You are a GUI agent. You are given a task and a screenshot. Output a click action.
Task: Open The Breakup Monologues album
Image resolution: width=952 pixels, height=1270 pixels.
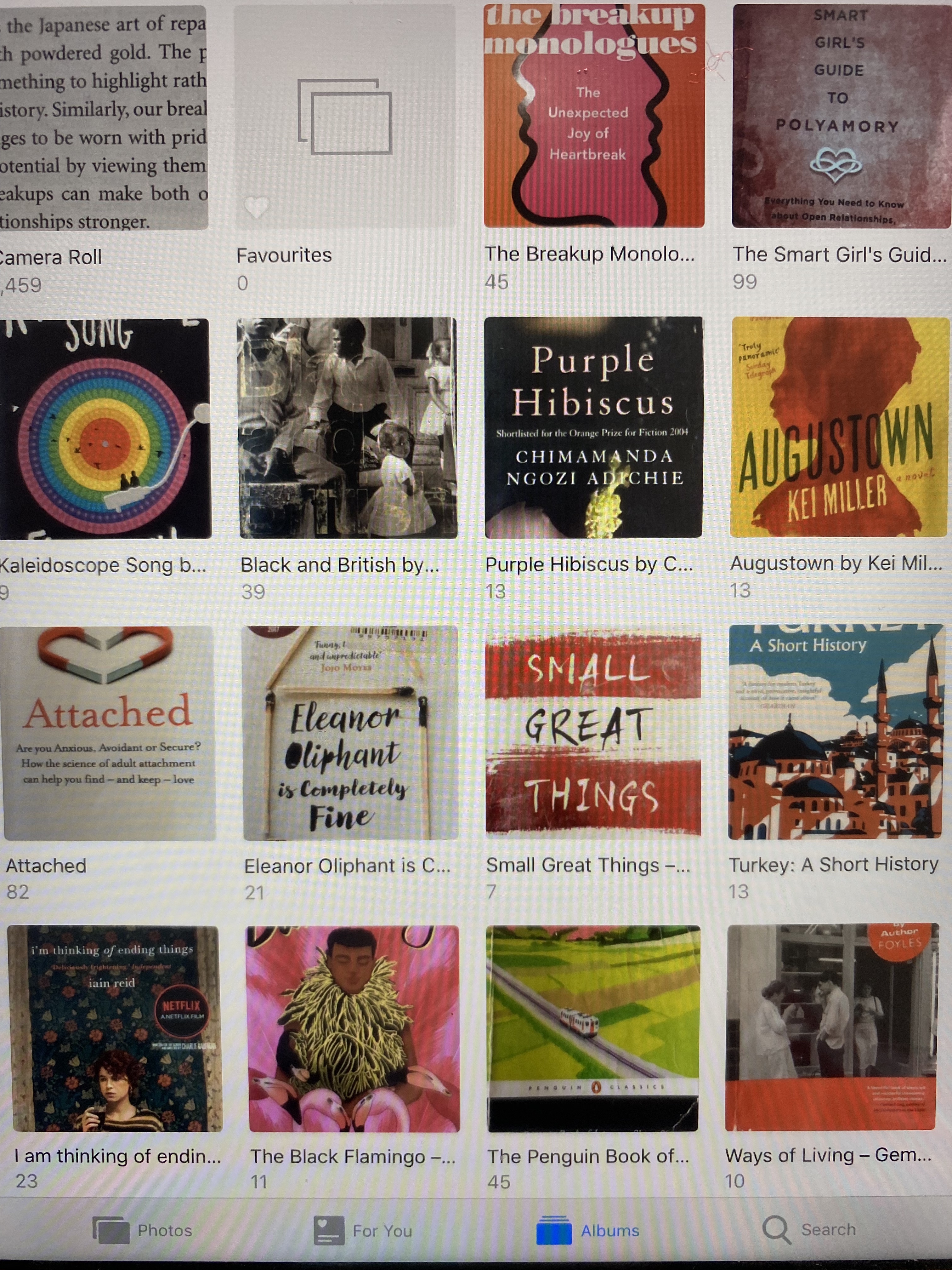click(594, 115)
